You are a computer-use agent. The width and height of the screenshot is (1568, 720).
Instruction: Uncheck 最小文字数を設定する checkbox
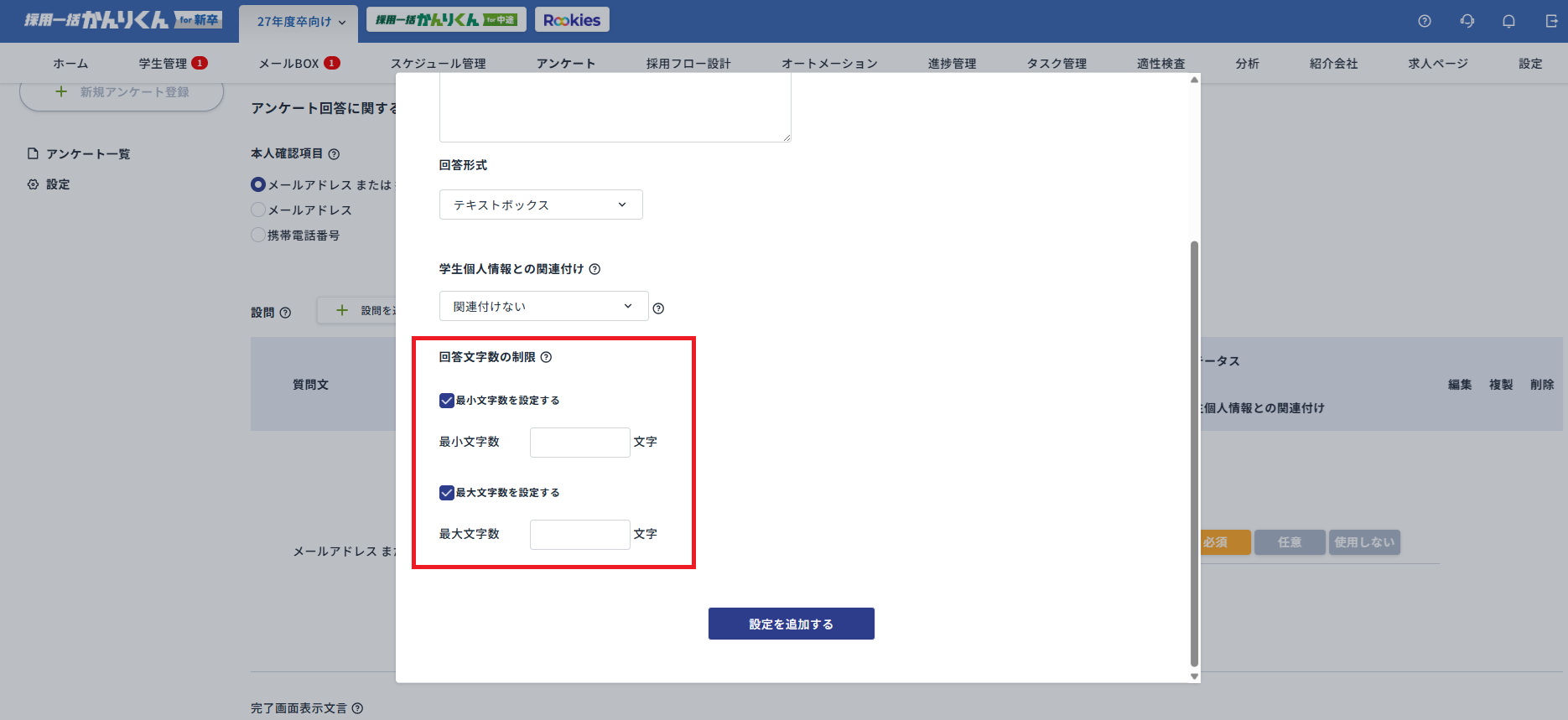point(447,401)
